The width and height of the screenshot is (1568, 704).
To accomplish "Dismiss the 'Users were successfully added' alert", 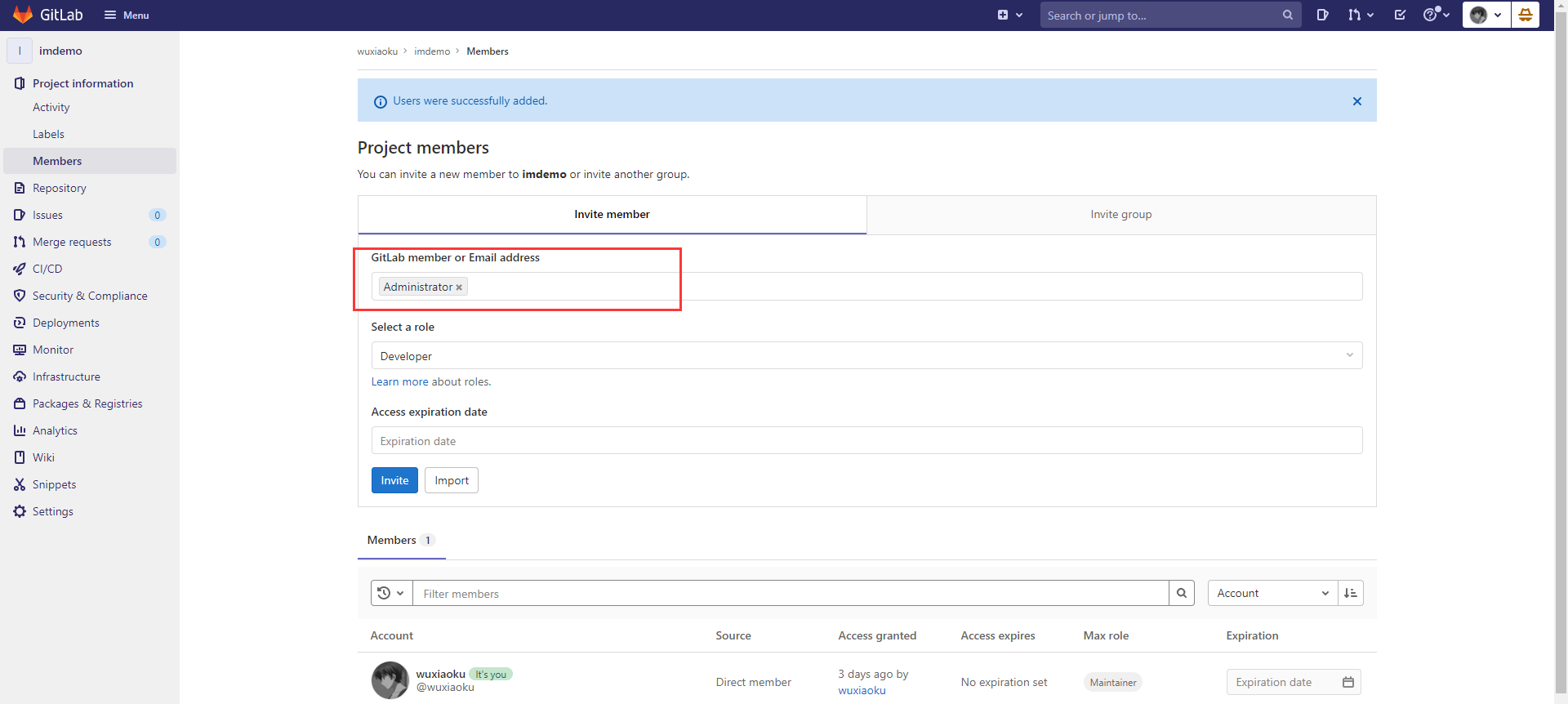I will (x=1356, y=101).
